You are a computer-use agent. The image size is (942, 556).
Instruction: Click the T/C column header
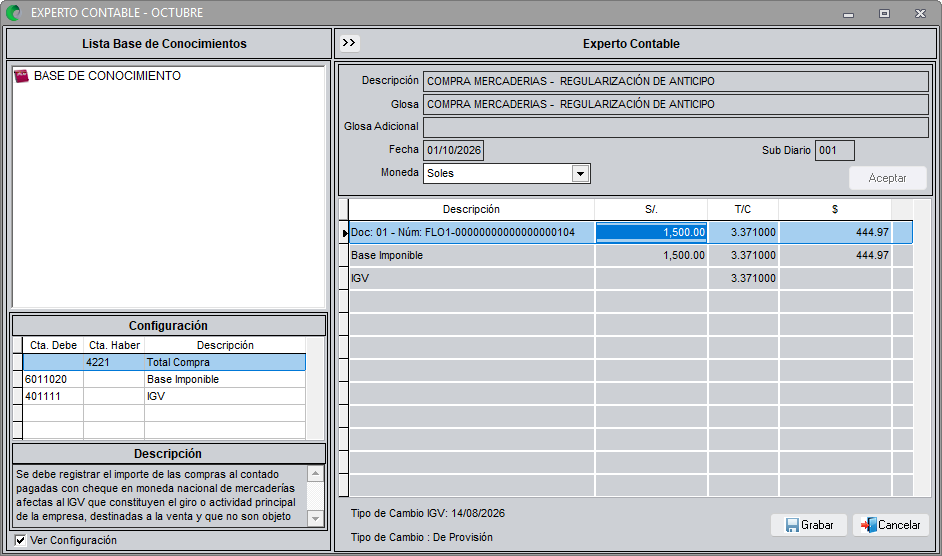743,209
